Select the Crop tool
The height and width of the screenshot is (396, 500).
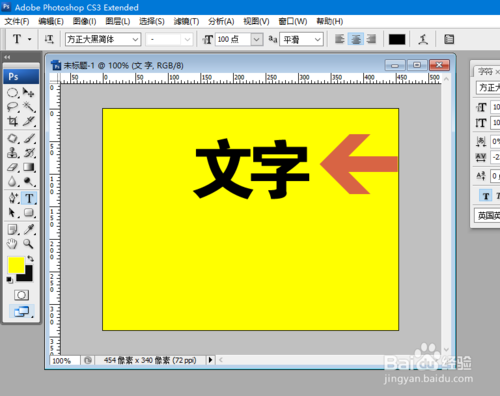[13, 121]
